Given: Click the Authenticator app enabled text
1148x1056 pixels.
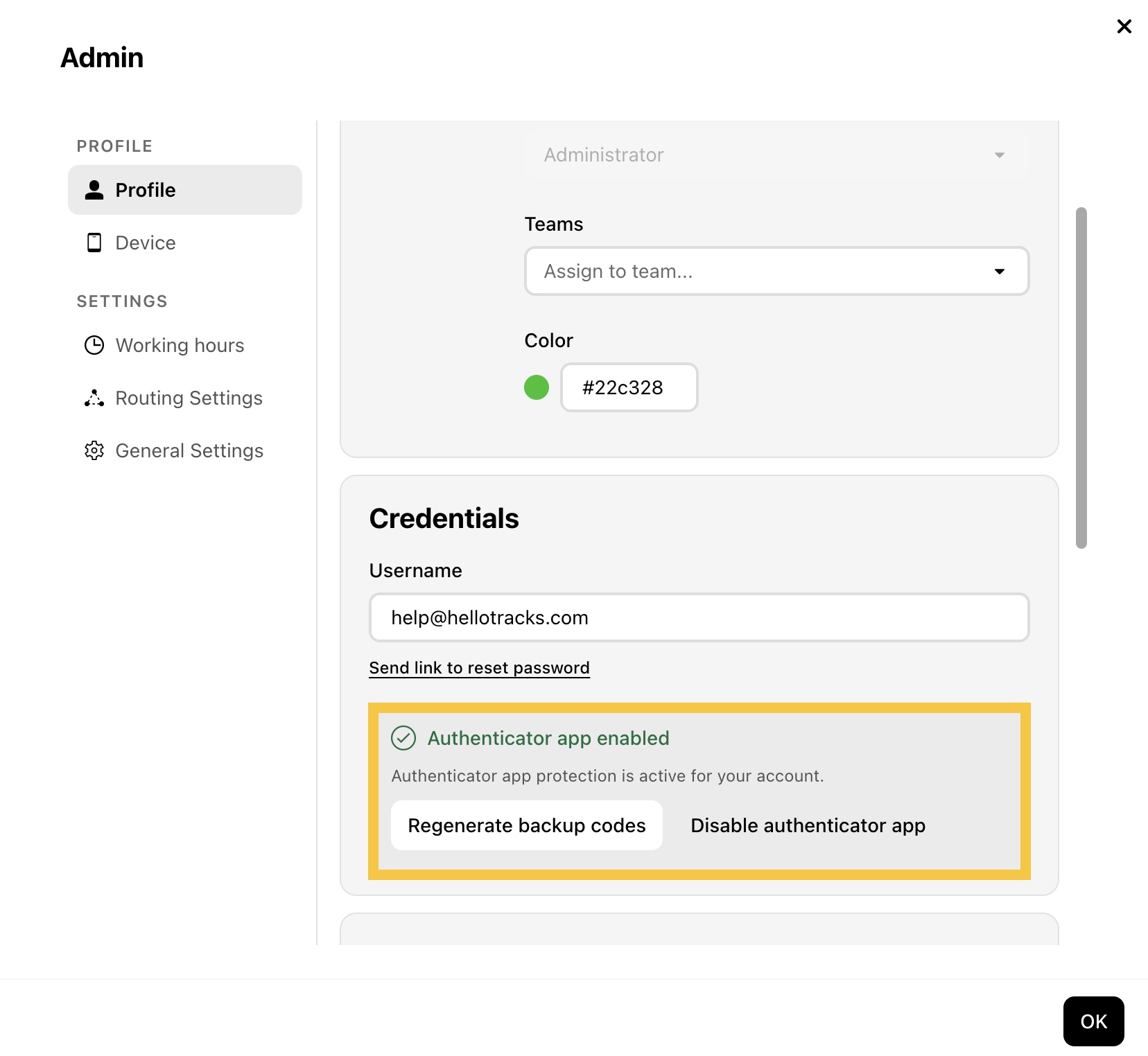Looking at the screenshot, I should click(x=548, y=738).
